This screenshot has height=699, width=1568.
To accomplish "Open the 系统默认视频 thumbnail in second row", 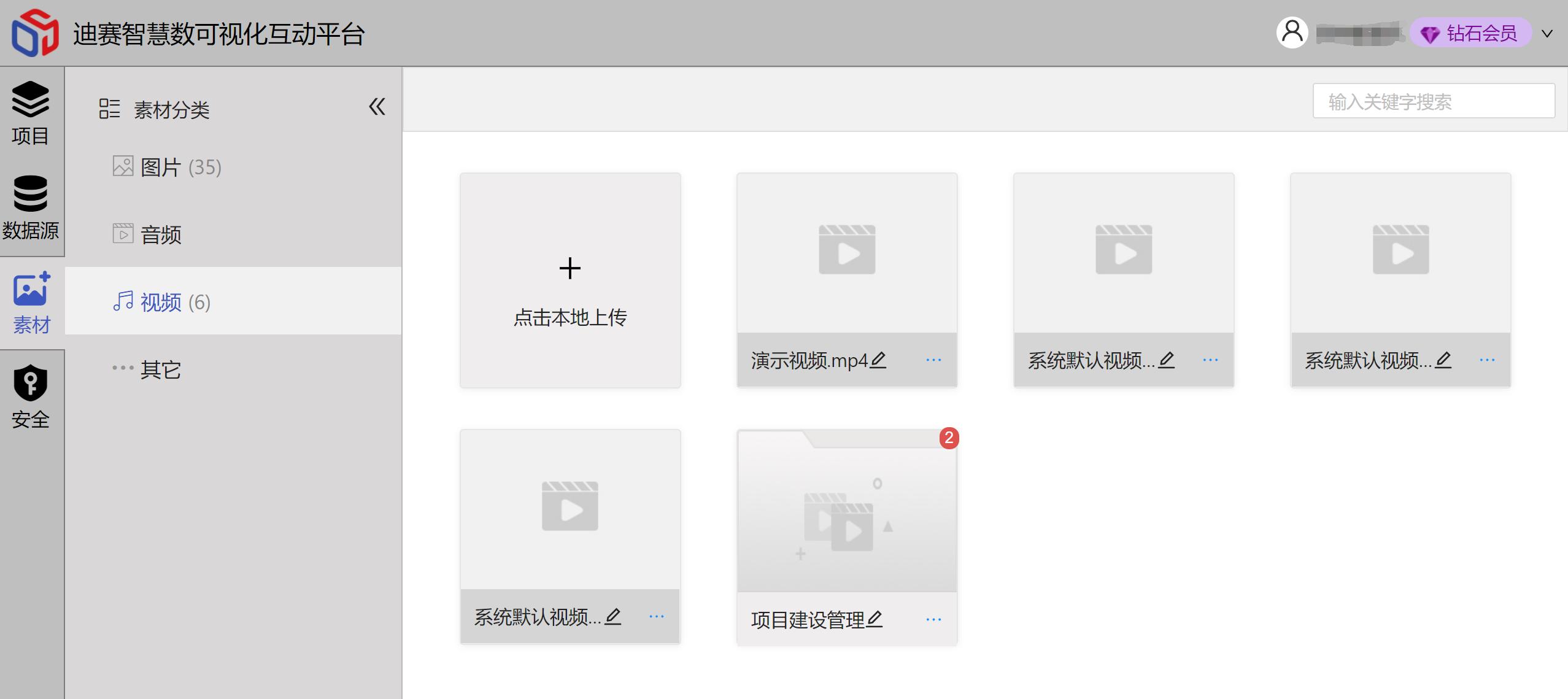I will (x=570, y=509).
